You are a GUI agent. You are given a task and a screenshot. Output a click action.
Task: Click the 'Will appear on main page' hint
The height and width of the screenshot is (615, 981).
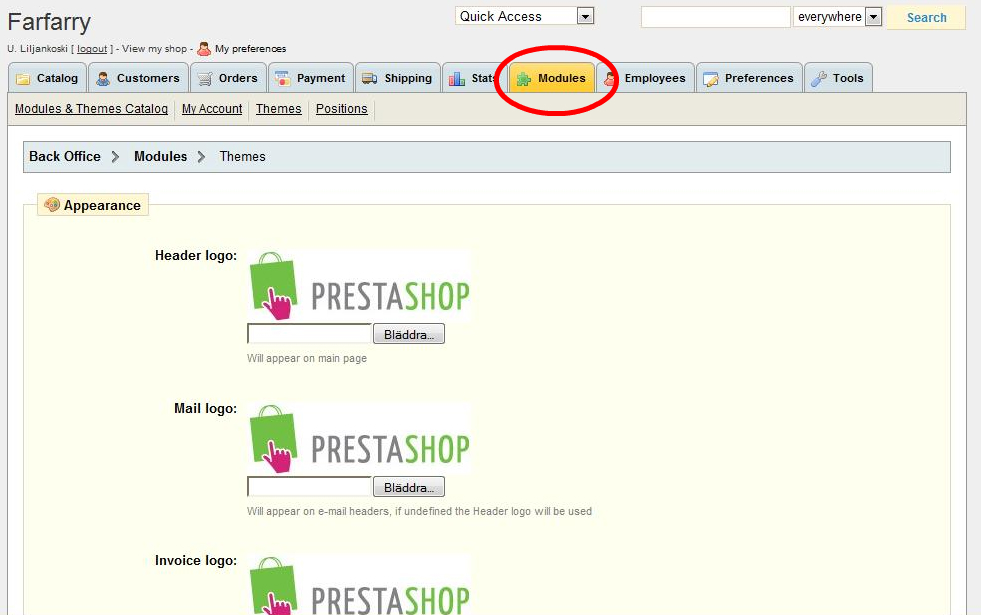pos(307,358)
